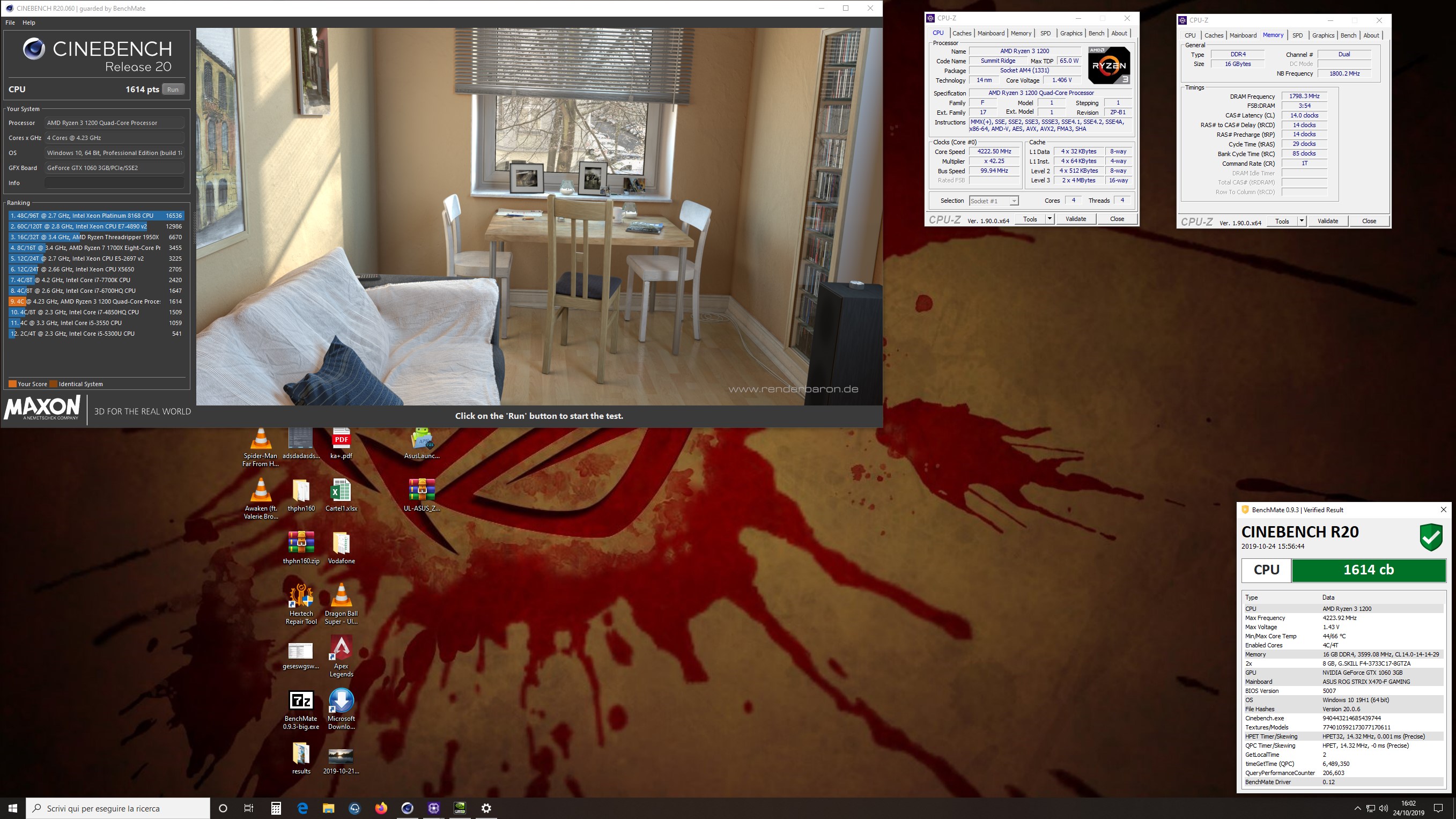Image resolution: width=1456 pixels, height=819 pixels.
Task: Open the Settings gear on the taskbar
Action: 486,808
